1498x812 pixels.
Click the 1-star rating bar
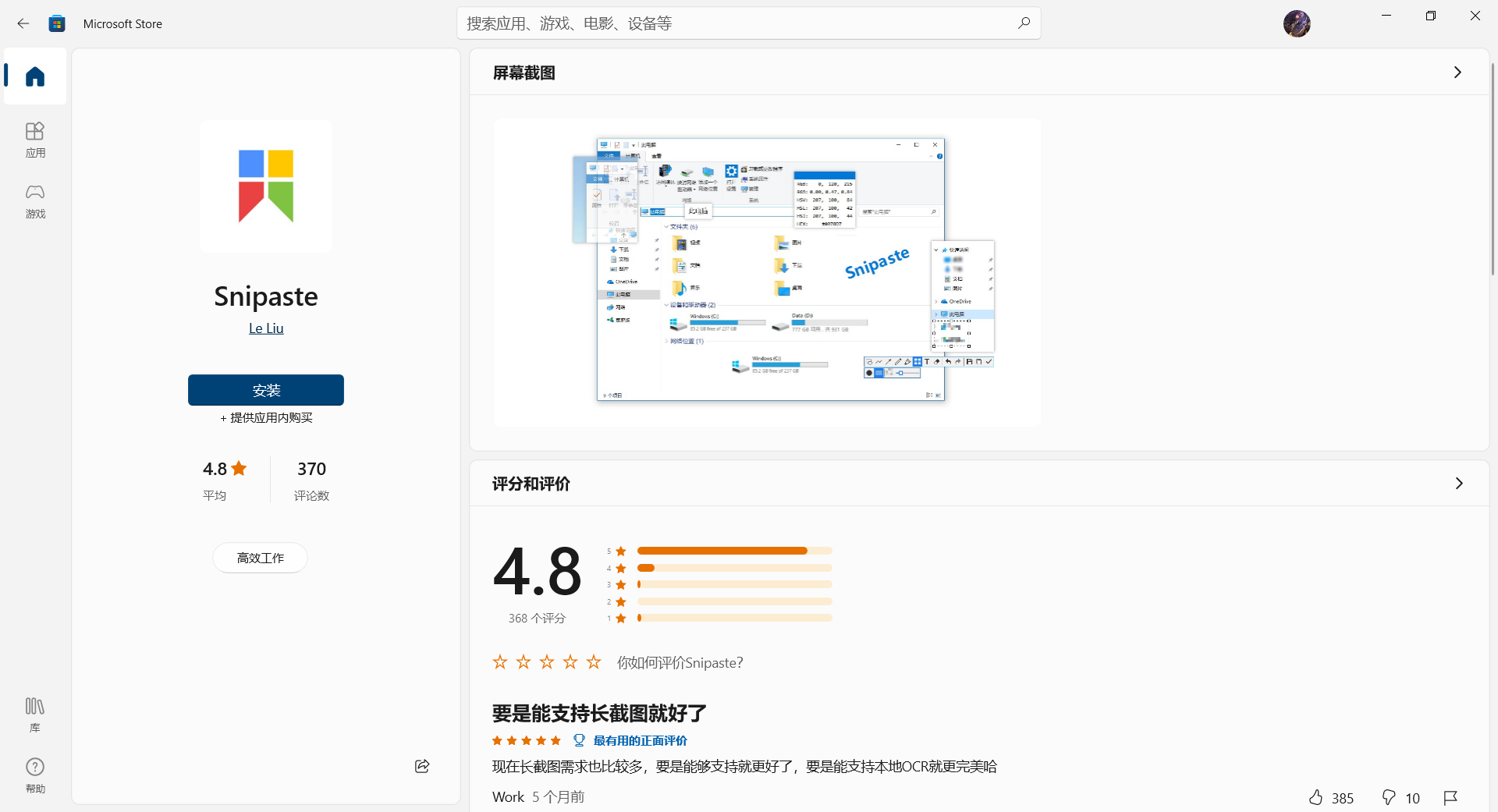pos(734,618)
